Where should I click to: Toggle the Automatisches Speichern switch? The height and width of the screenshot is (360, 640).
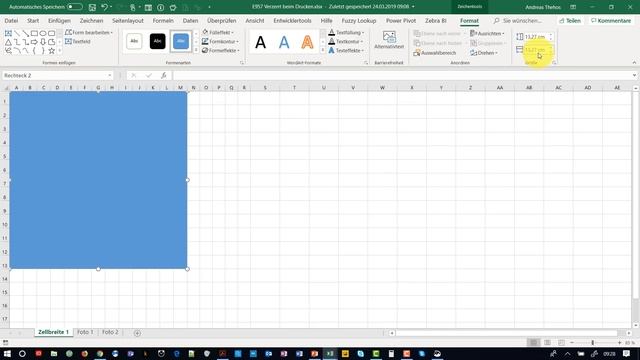75,7
